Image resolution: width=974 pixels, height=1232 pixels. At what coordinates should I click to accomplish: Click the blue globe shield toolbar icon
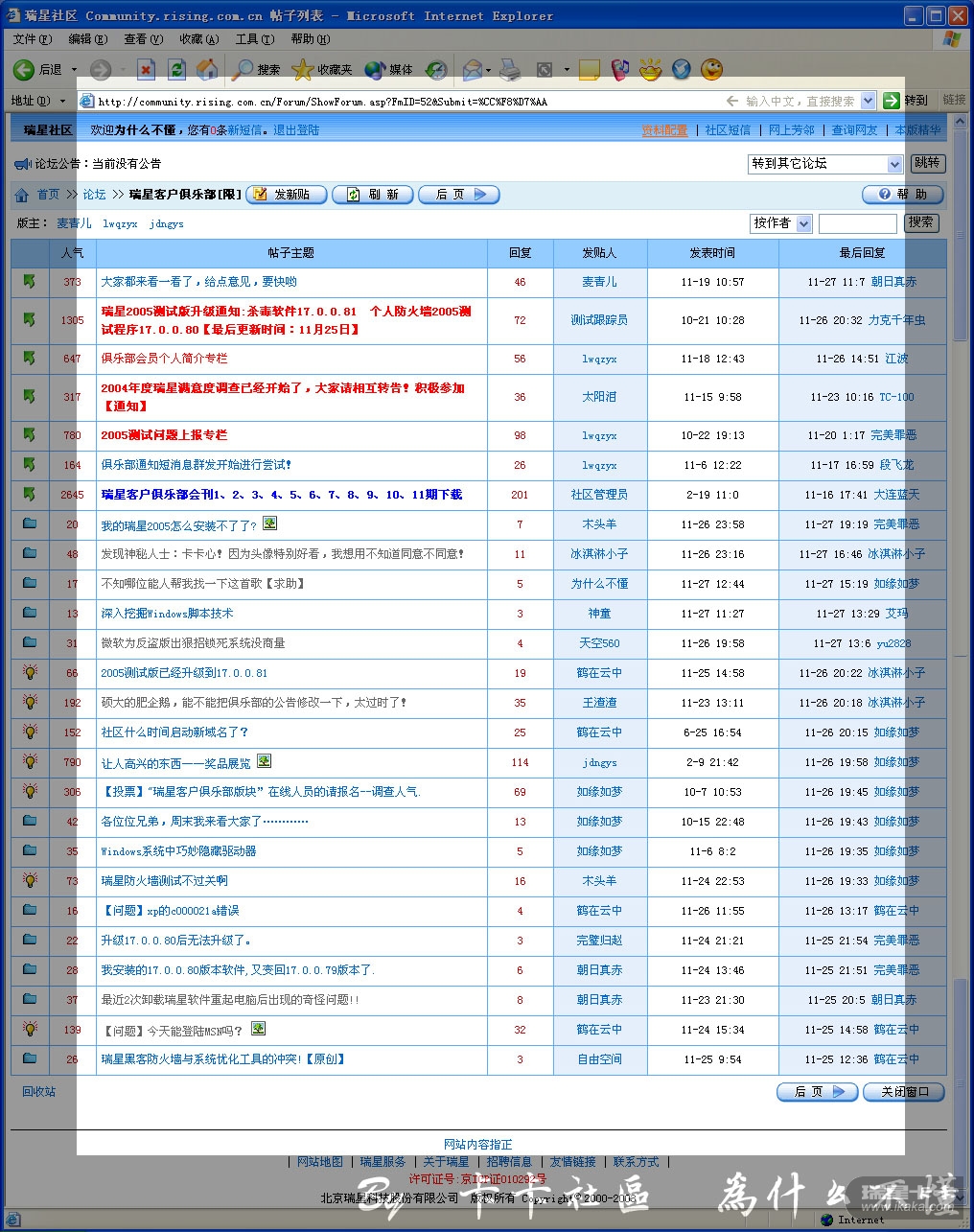click(x=682, y=69)
